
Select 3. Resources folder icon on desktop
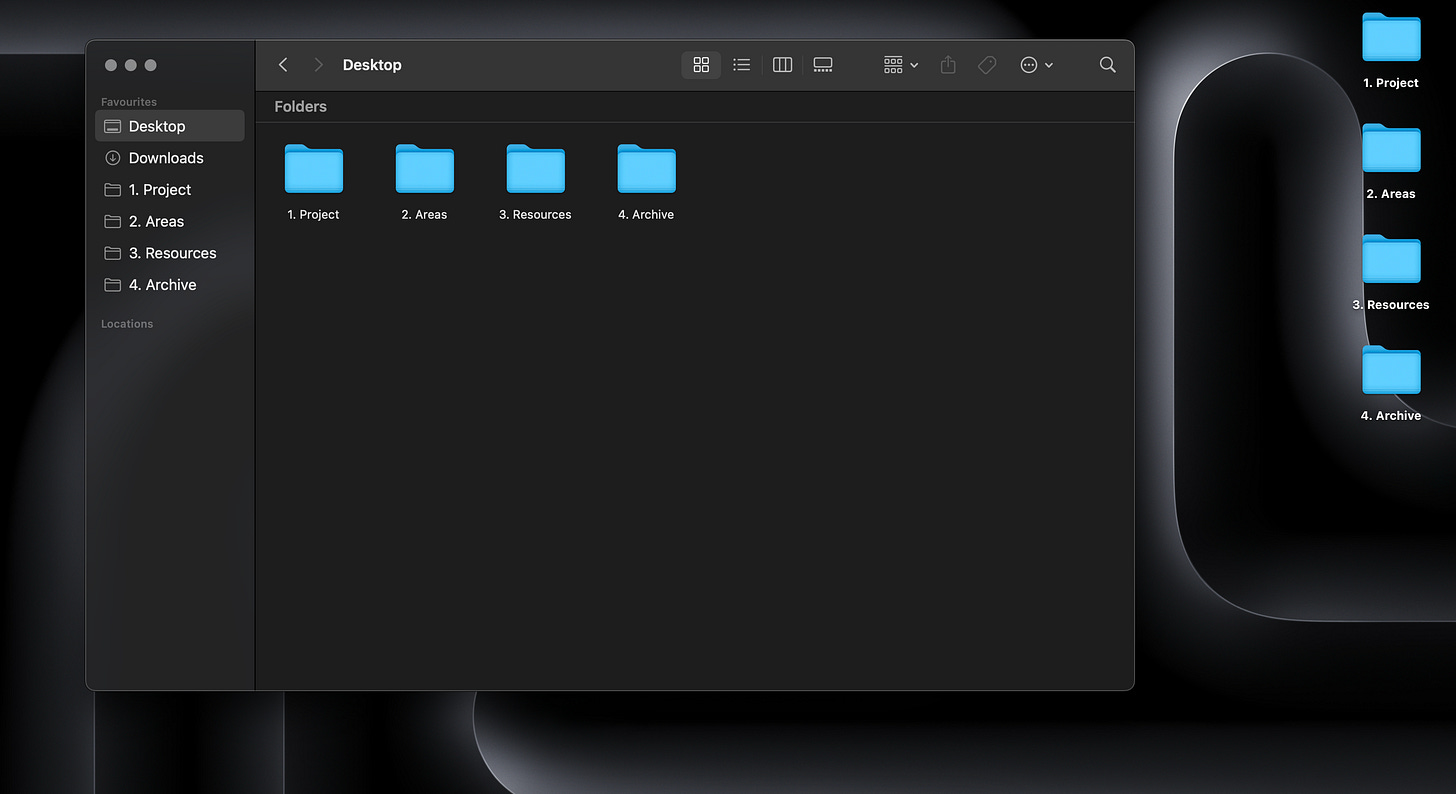pyautogui.click(x=1391, y=260)
